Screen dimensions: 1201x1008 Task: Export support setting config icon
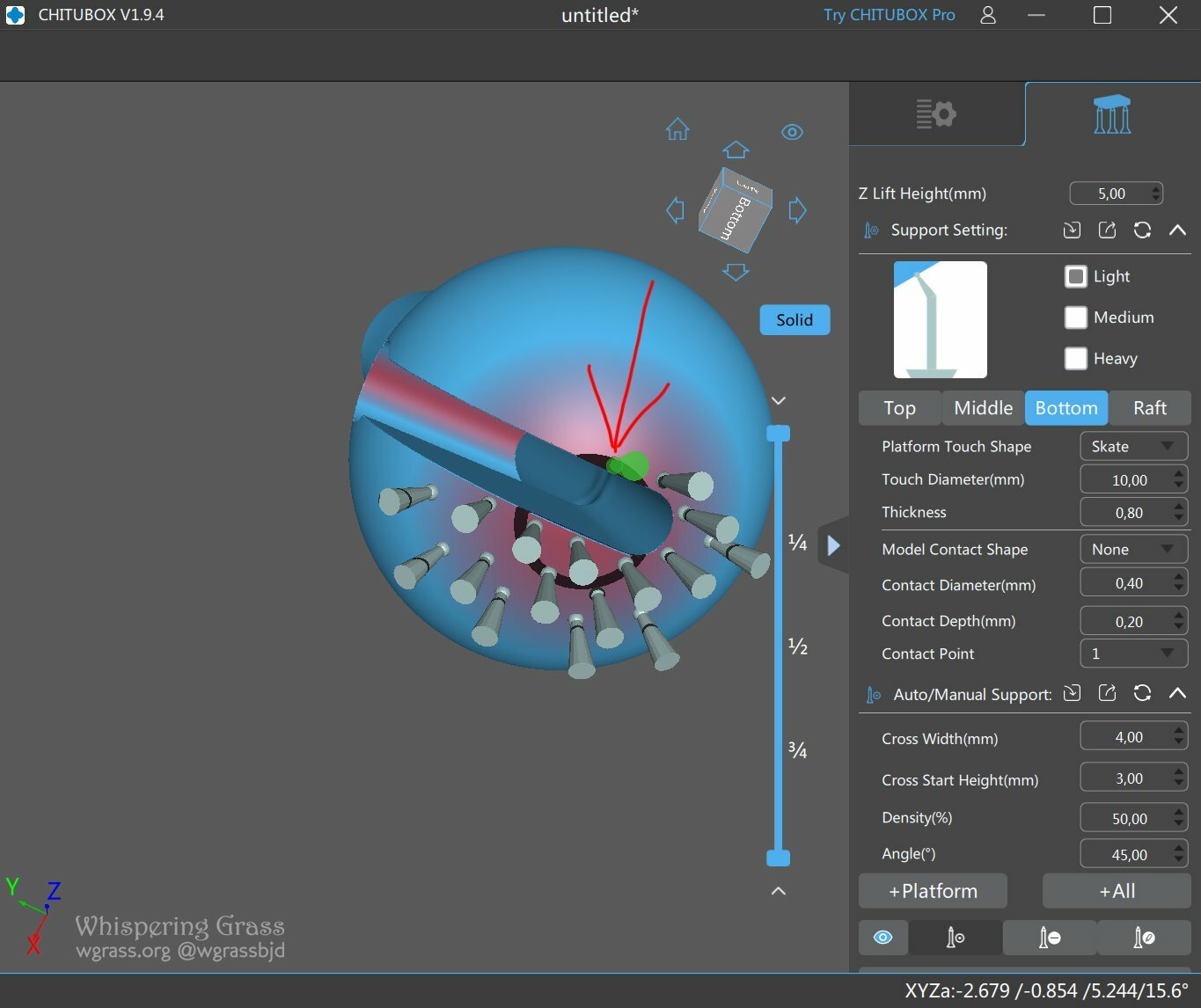1107,230
